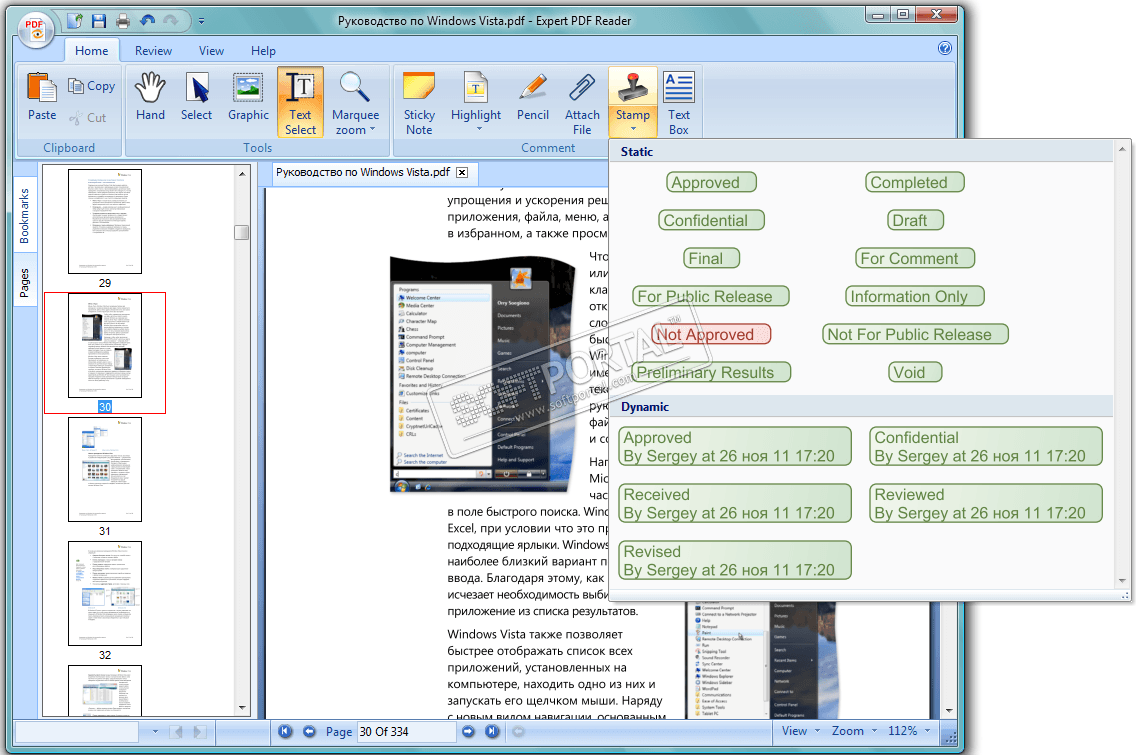Choose the Not Approved stamp
This screenshot has height=755, width=1139.
pos(710,334)
